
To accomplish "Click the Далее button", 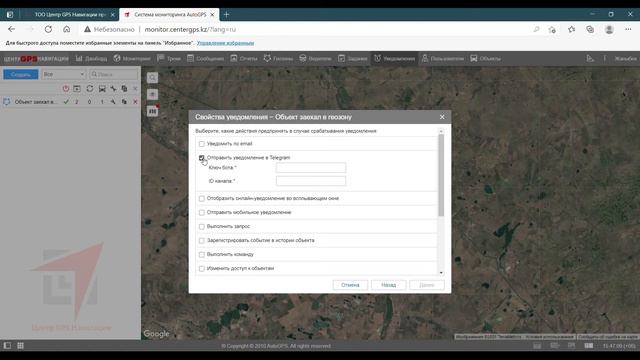I will coord(427,285).
